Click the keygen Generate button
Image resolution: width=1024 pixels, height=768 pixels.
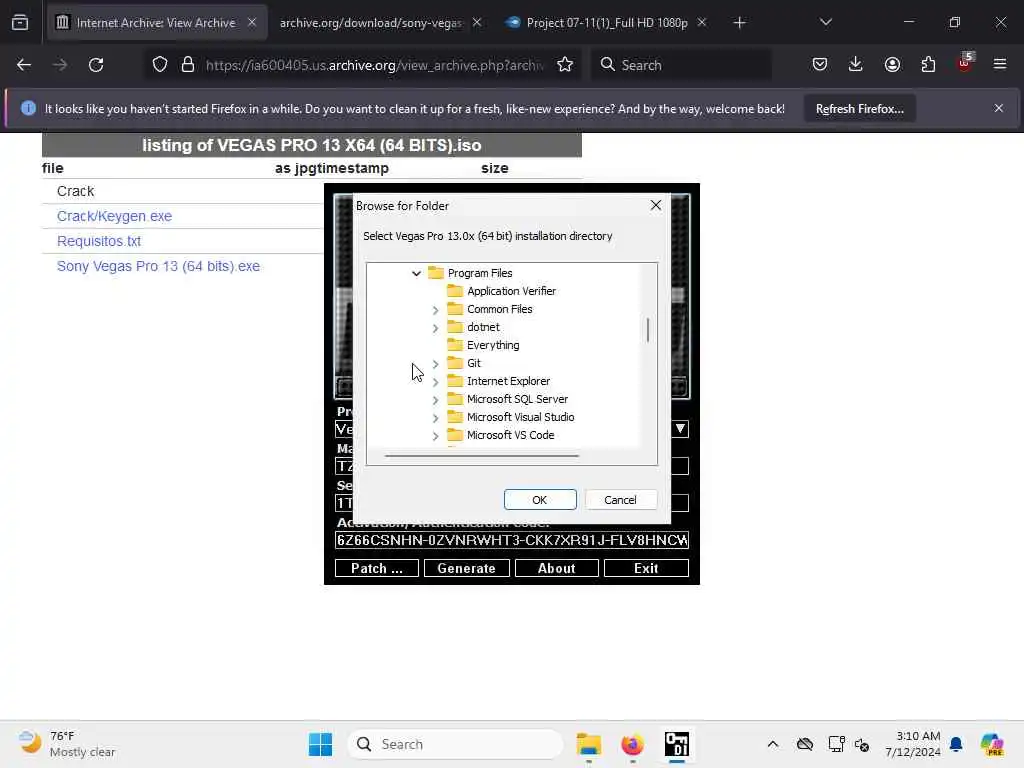click(x=466, y=568)
